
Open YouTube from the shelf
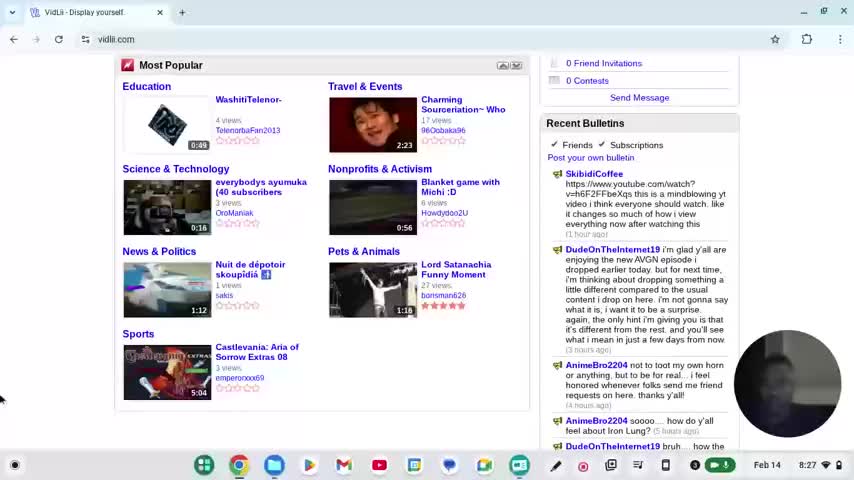379,465
